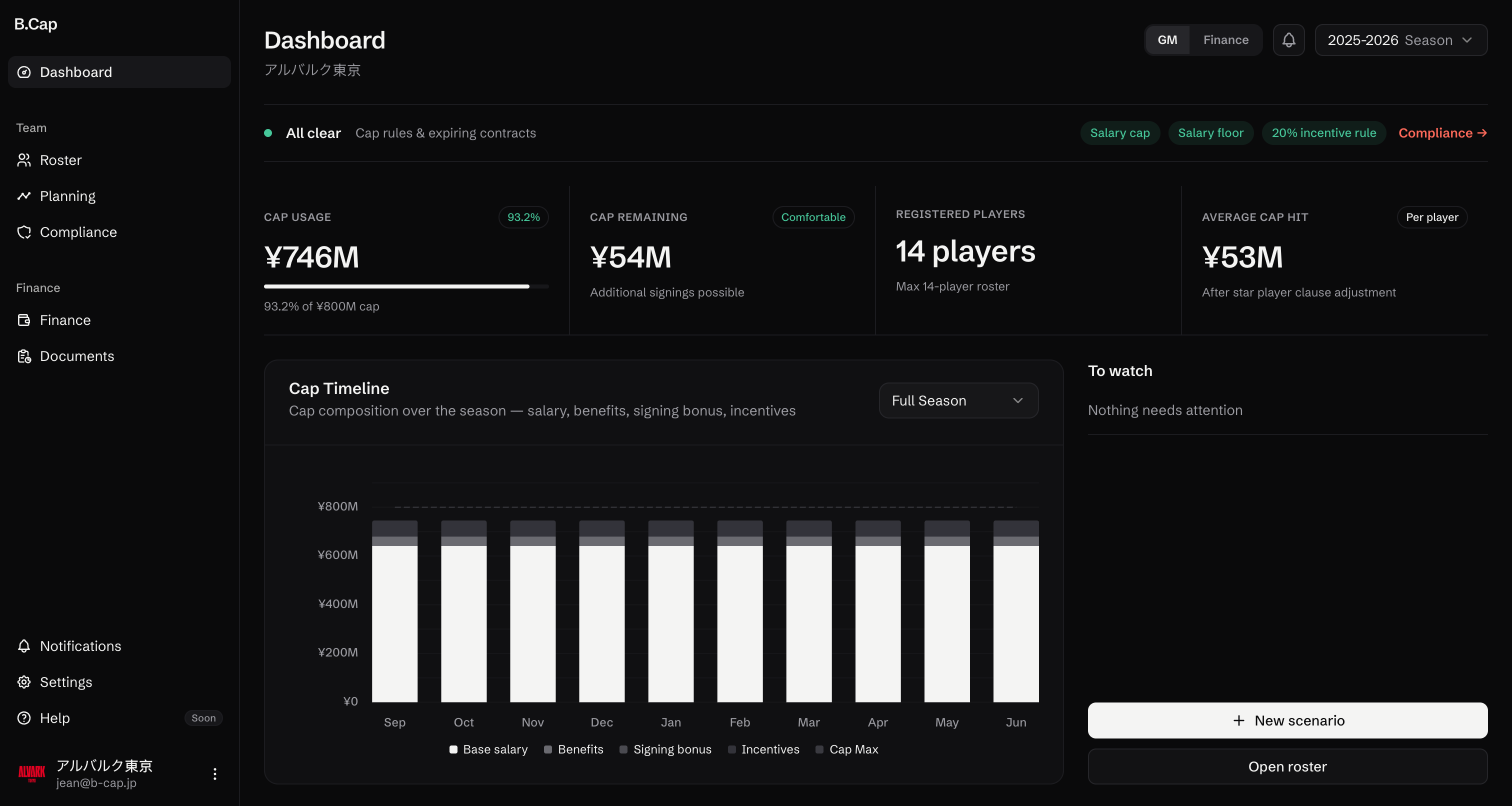Switch to Finance view toggle
The width and height of the screenshot is (1512, 806).
point(1225,40)
